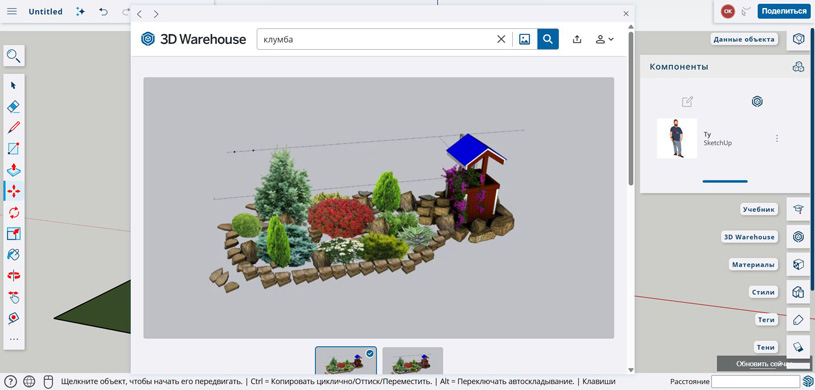This screenshot has height=390, width=815.
Task: Upload a model to 3D Warehouse
Action: click(576, 39)
